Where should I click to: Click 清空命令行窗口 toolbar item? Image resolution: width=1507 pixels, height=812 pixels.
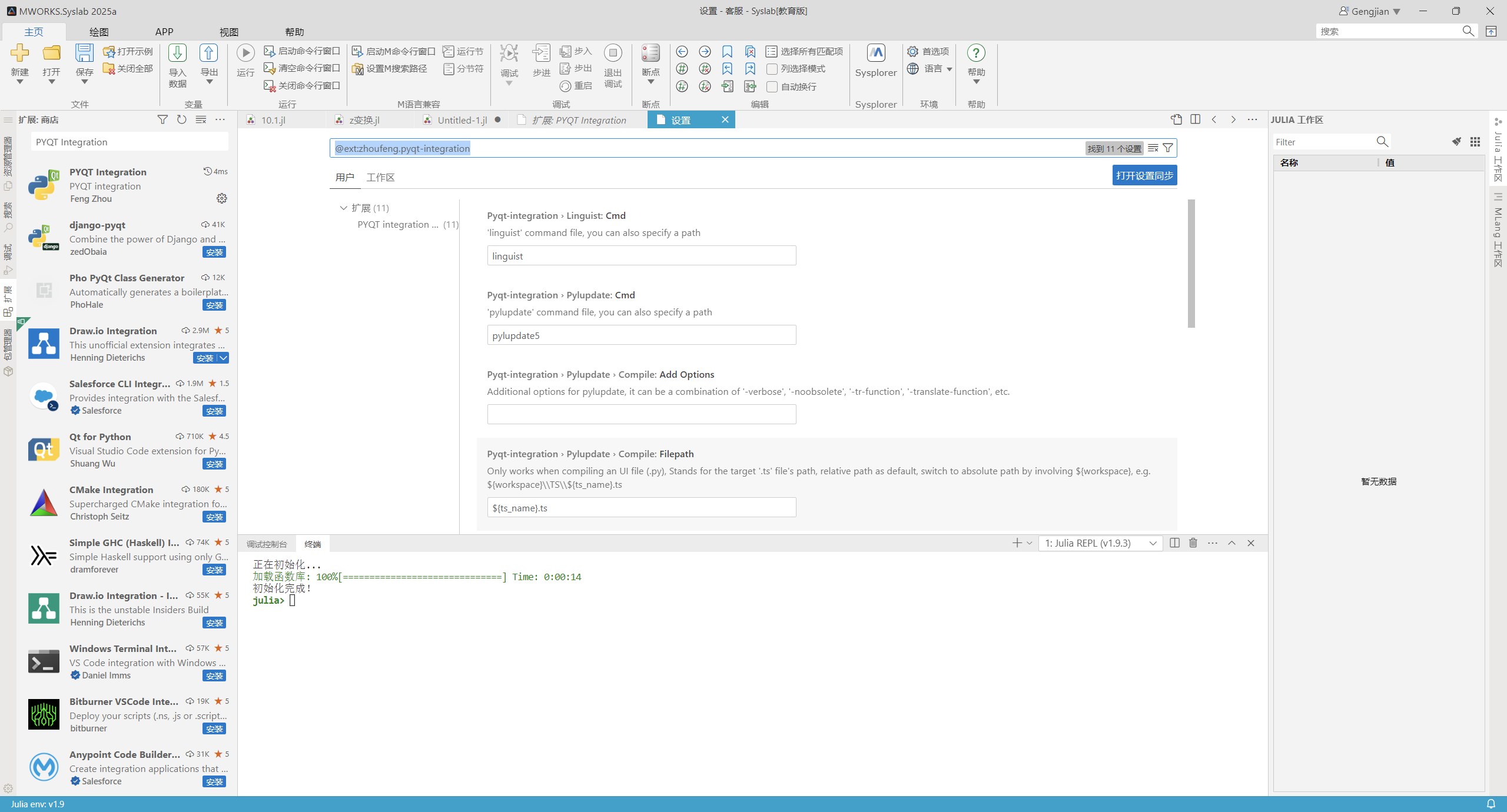click(x=302, y=68)
